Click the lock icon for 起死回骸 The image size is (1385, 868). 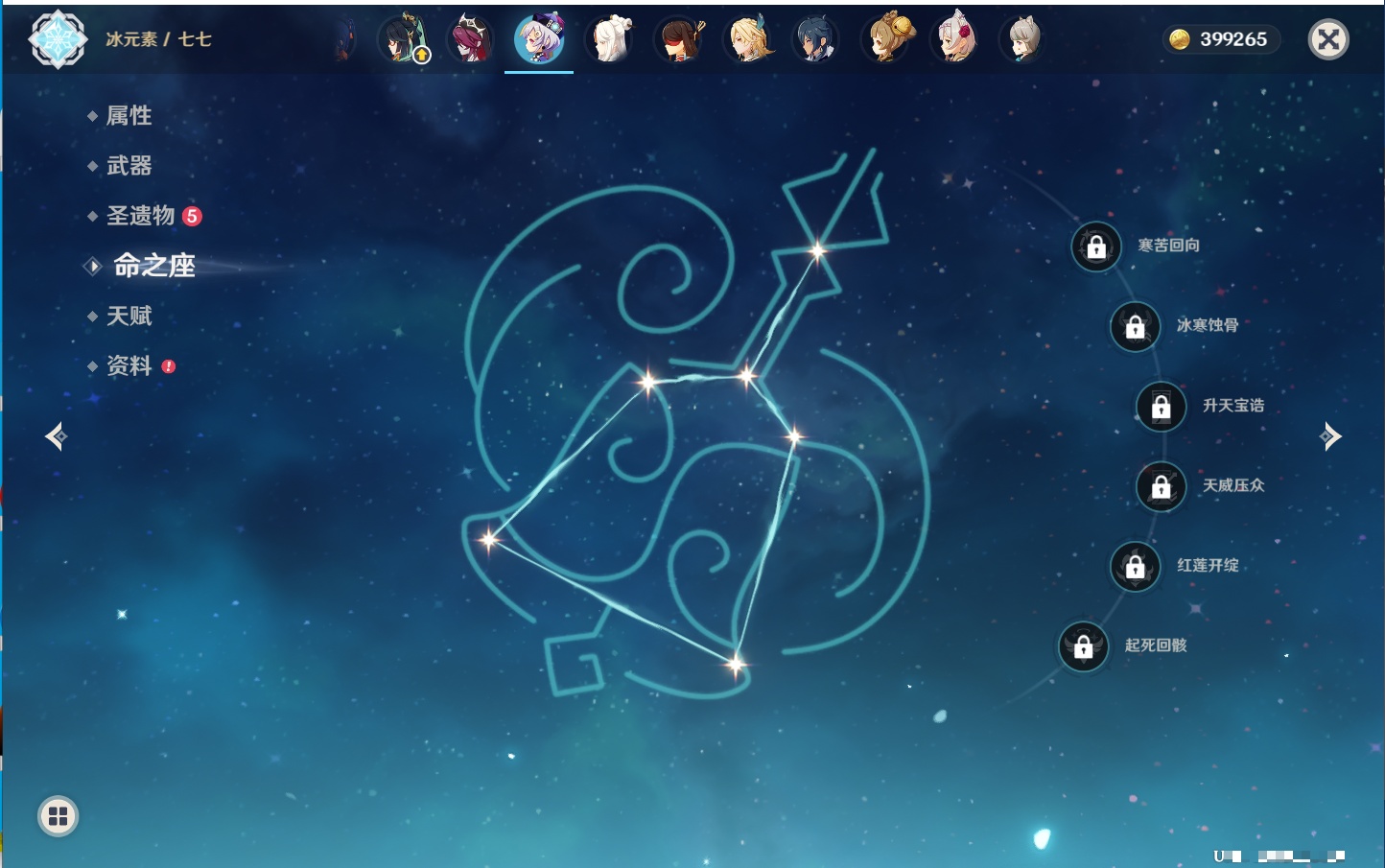(1084, 646)
